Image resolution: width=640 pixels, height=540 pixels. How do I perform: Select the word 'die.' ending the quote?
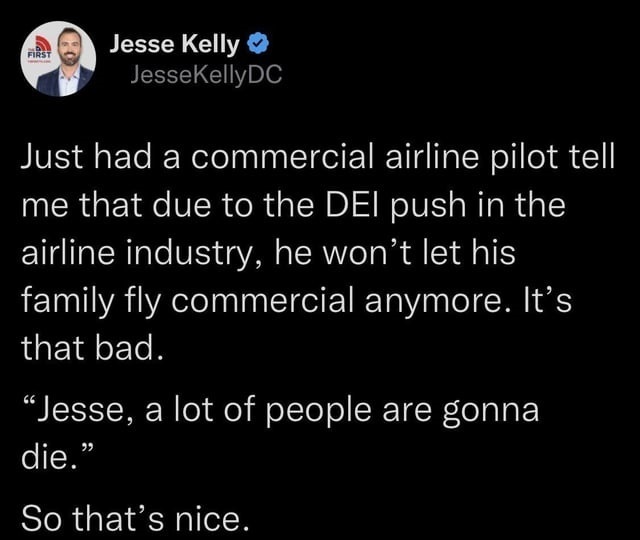[x=54, y=459]
